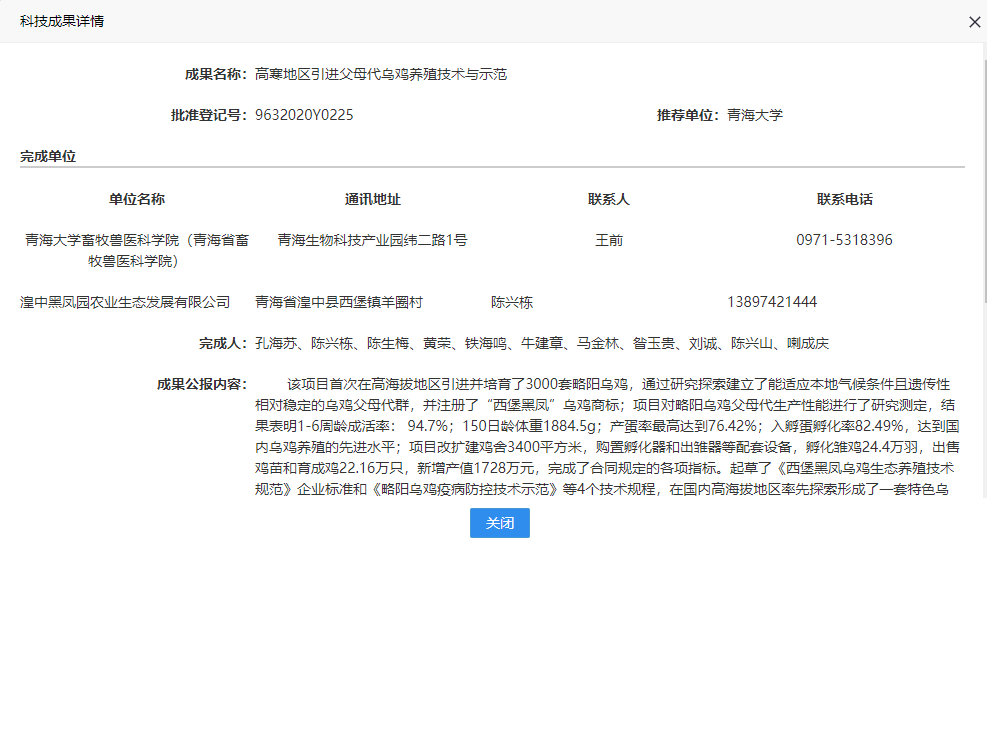Click the 联系人 column header
Viewport: 1000px width, 750px height.
608,199
